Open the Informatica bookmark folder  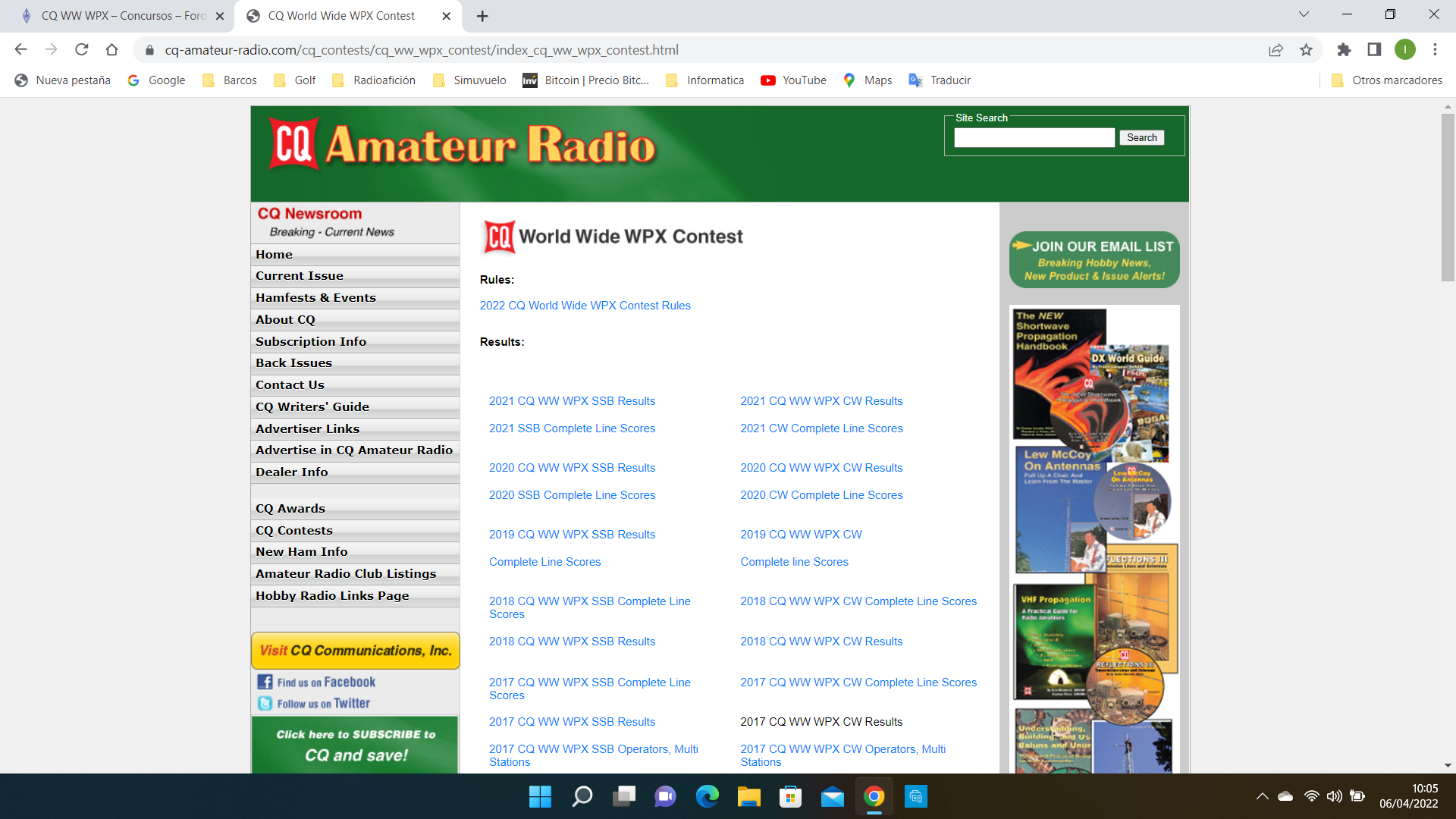click(704, 80)
